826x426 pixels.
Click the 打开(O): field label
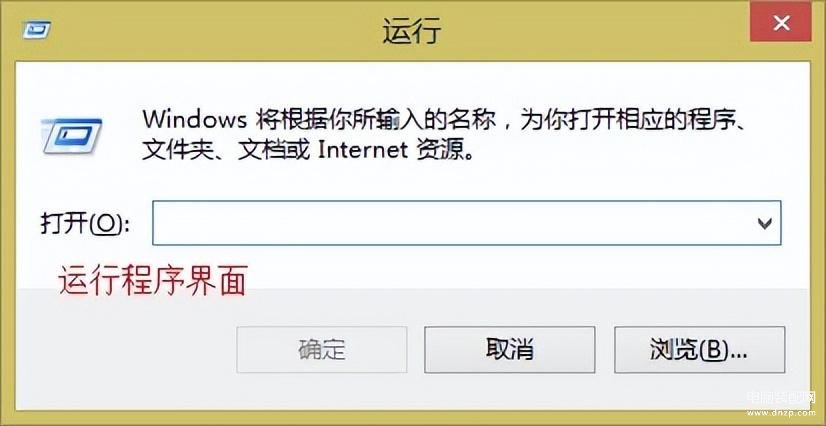pos(85,224)
